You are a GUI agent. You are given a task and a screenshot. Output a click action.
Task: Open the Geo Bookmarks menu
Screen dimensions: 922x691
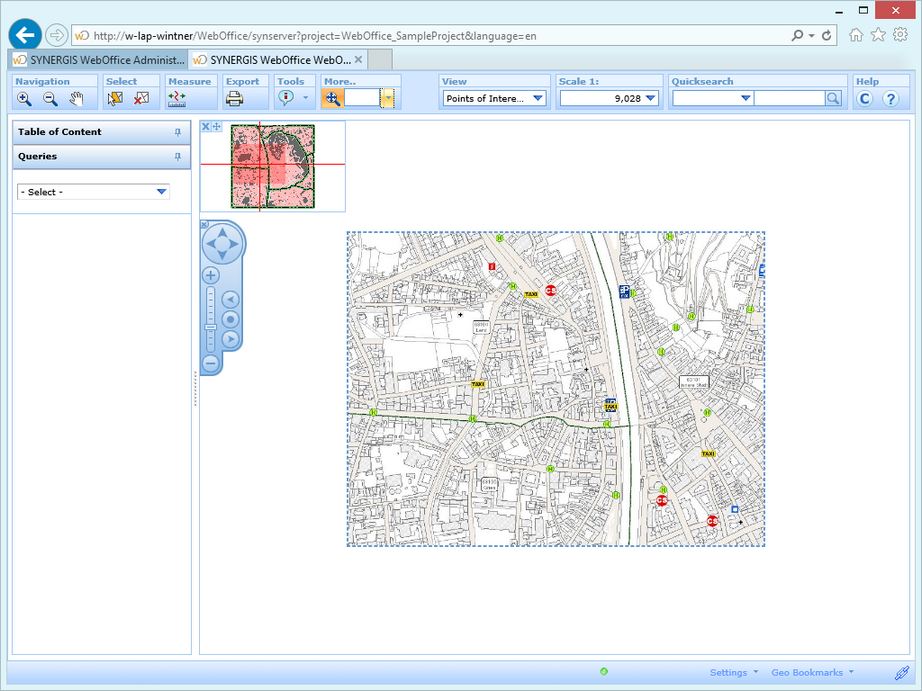808,672
